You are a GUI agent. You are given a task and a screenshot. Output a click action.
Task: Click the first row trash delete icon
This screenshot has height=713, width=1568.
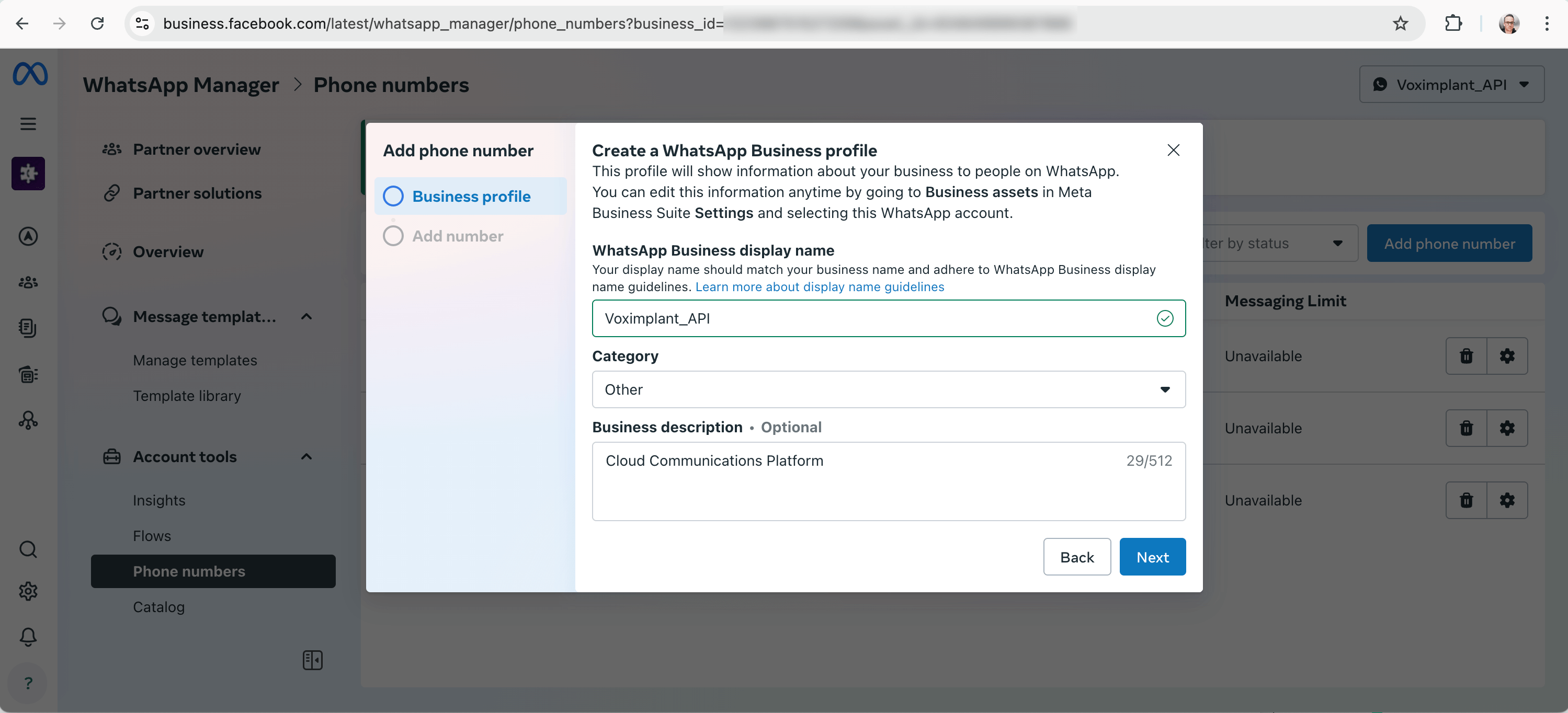[1465, 356]
